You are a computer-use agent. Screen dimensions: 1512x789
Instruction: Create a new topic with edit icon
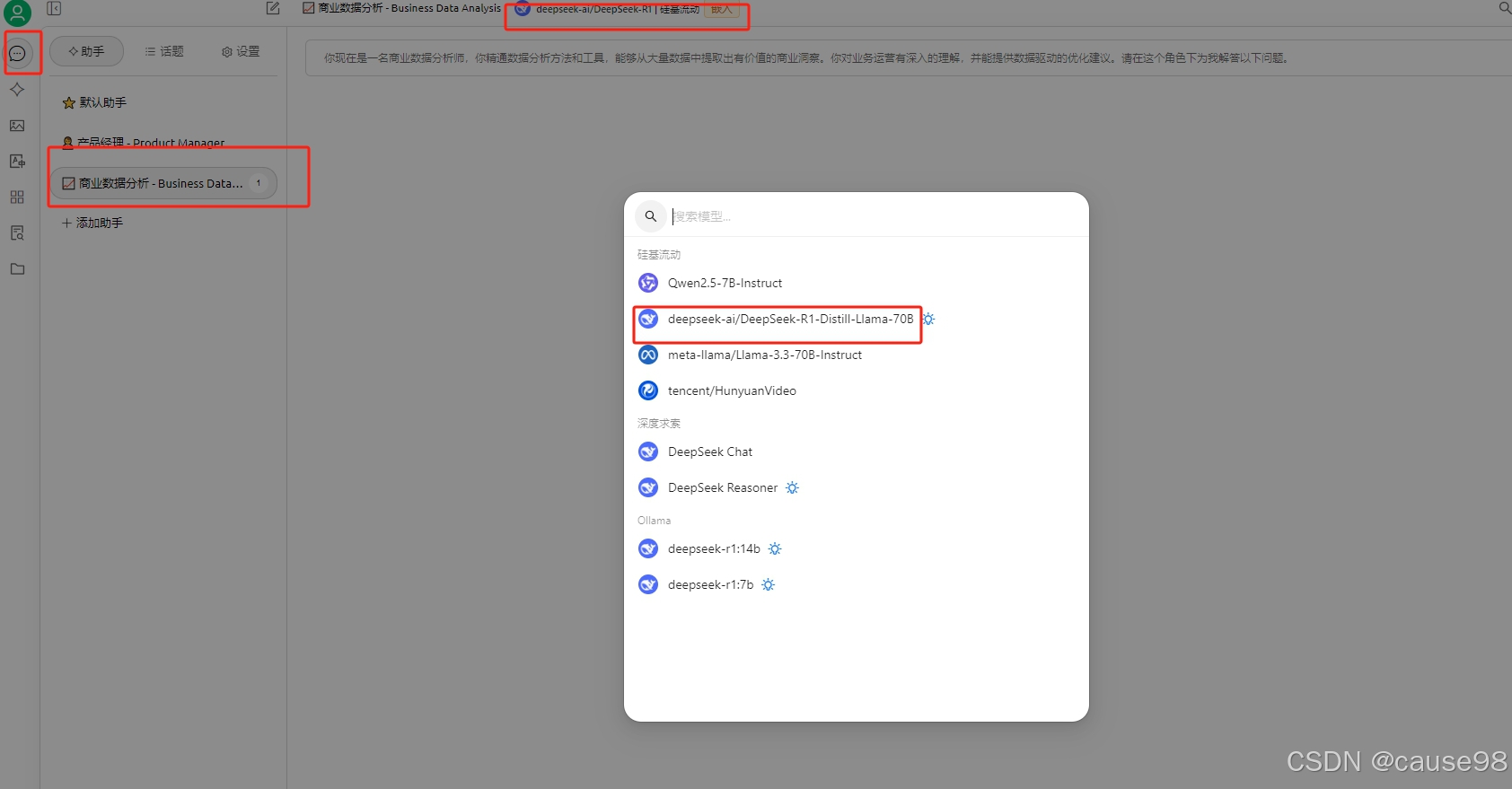(273, 8)
